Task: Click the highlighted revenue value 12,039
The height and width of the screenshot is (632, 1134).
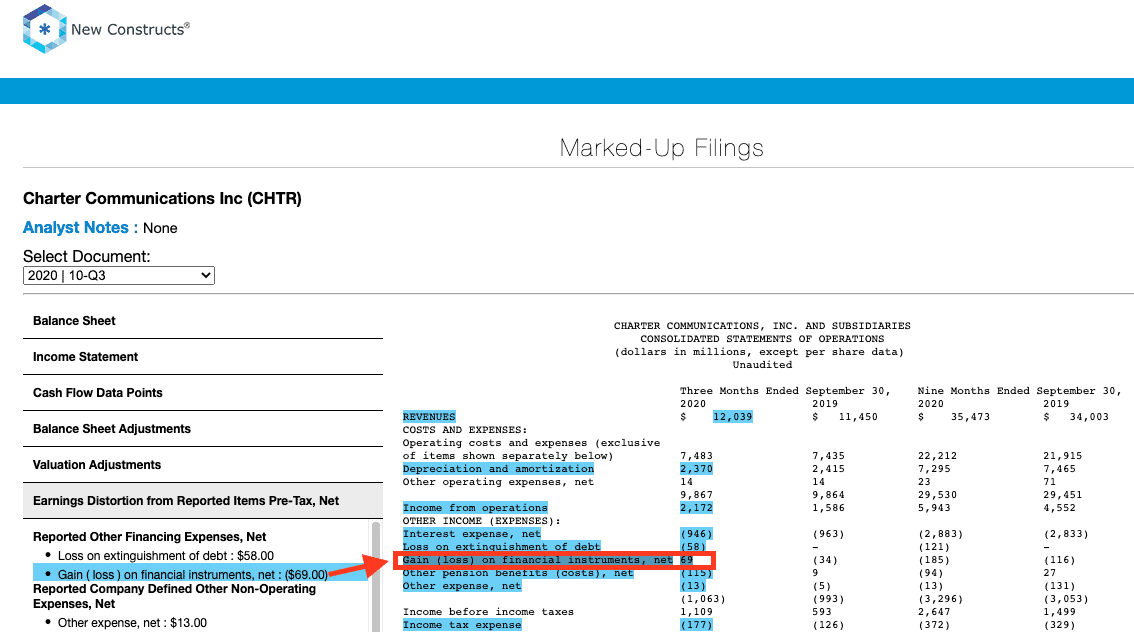Action: click(x=733, y=417)
